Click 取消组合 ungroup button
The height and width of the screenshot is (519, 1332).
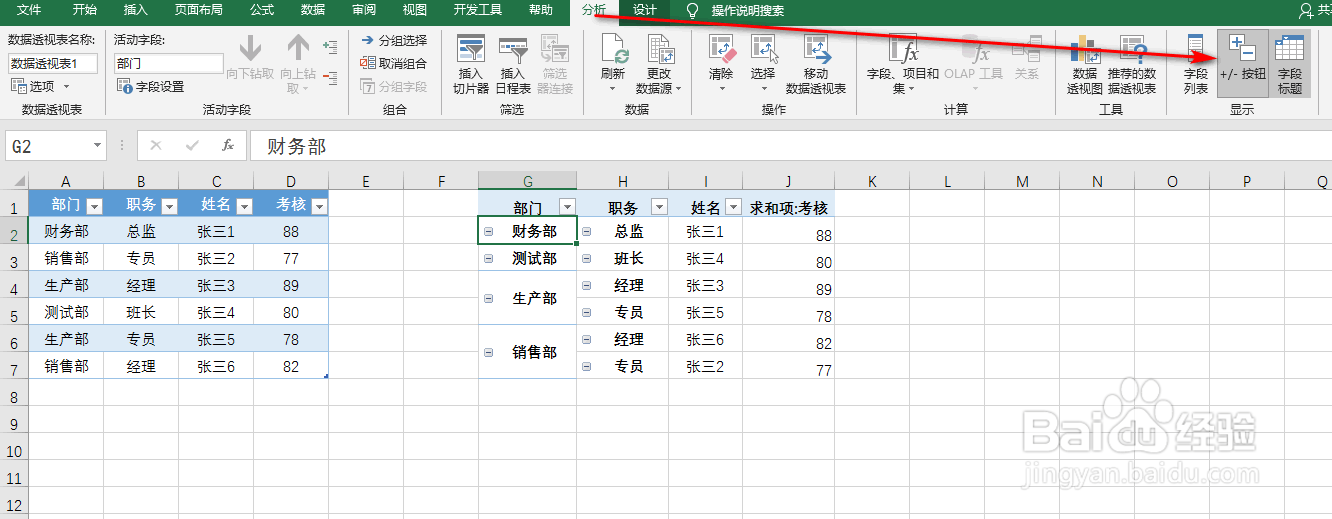coord(394,63)
